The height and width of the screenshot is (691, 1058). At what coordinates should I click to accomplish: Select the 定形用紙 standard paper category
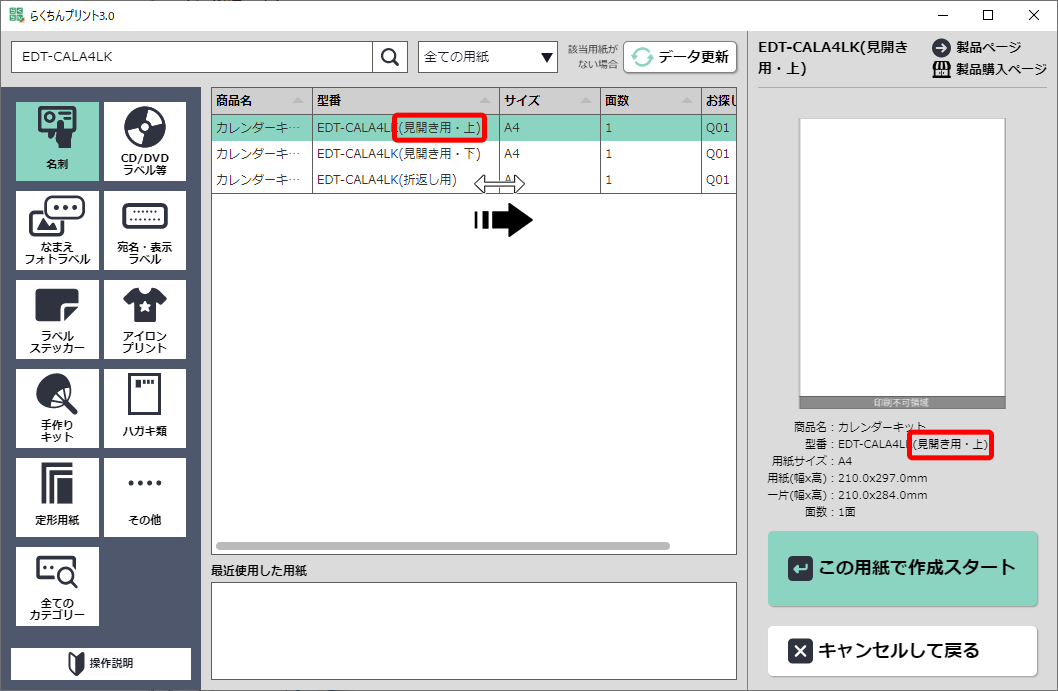pyautogui.click(x=57, y=498)
